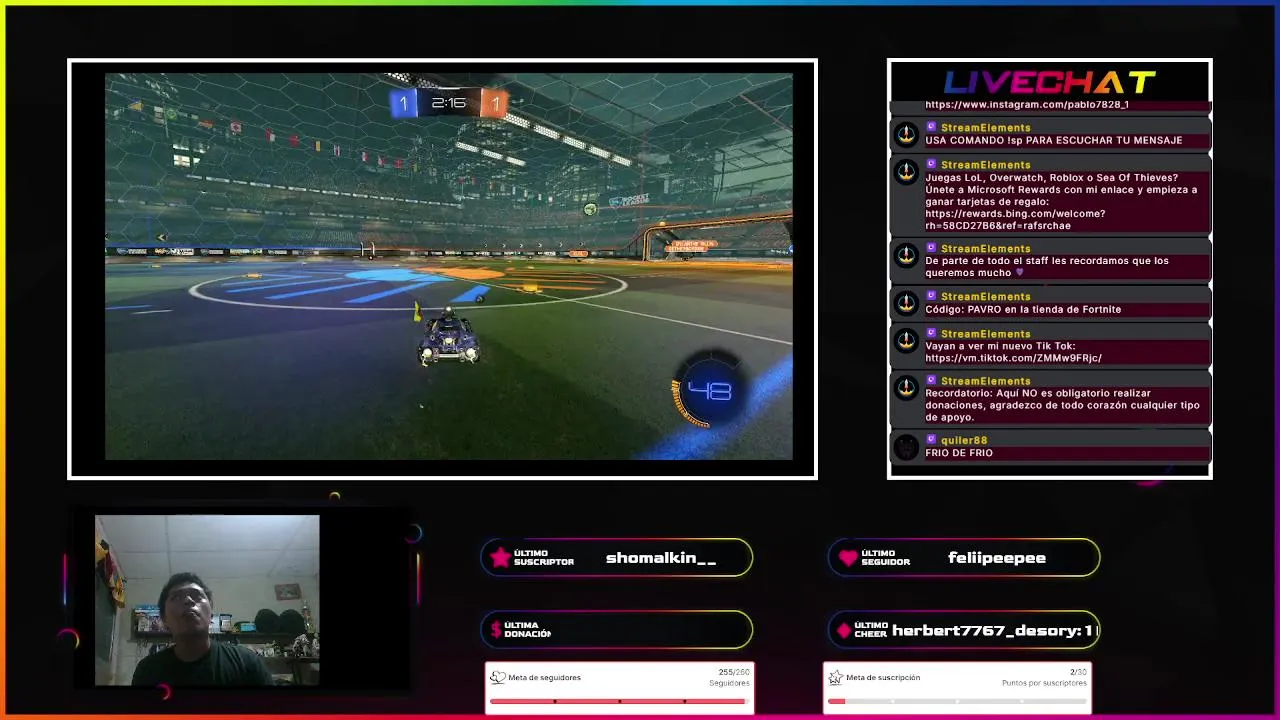Click the Código: PAVRO chat message text
The width and height of the screenshot is (1280, 720).
pyautogui.click(x=1023, y=310)
